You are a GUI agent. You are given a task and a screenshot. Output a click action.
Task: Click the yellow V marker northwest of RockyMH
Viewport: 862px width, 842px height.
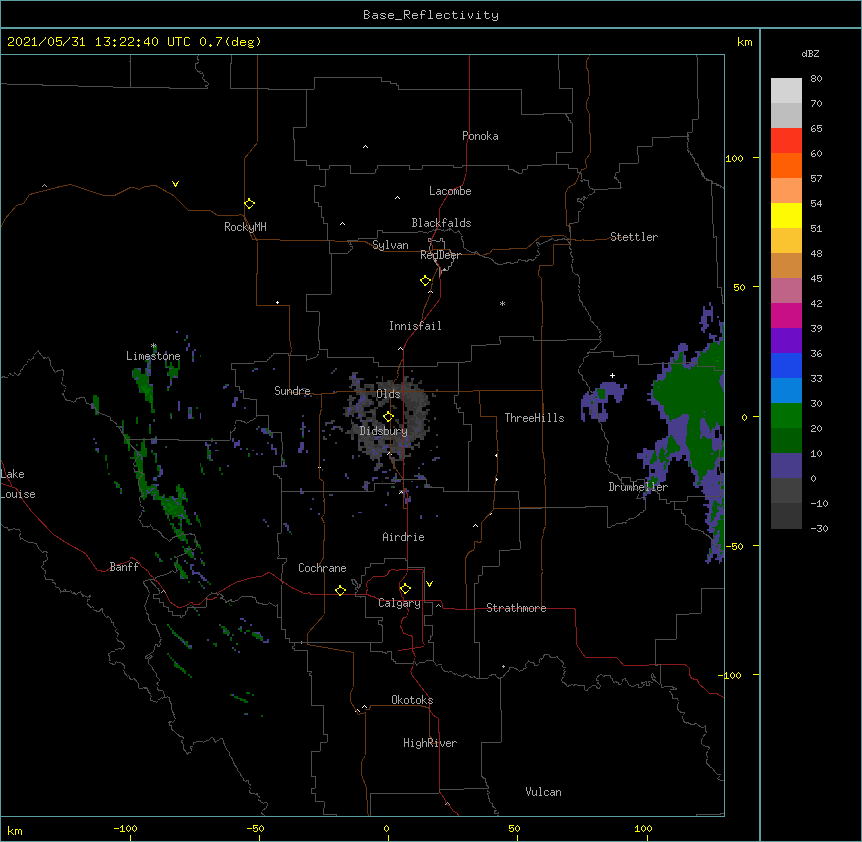175,184
